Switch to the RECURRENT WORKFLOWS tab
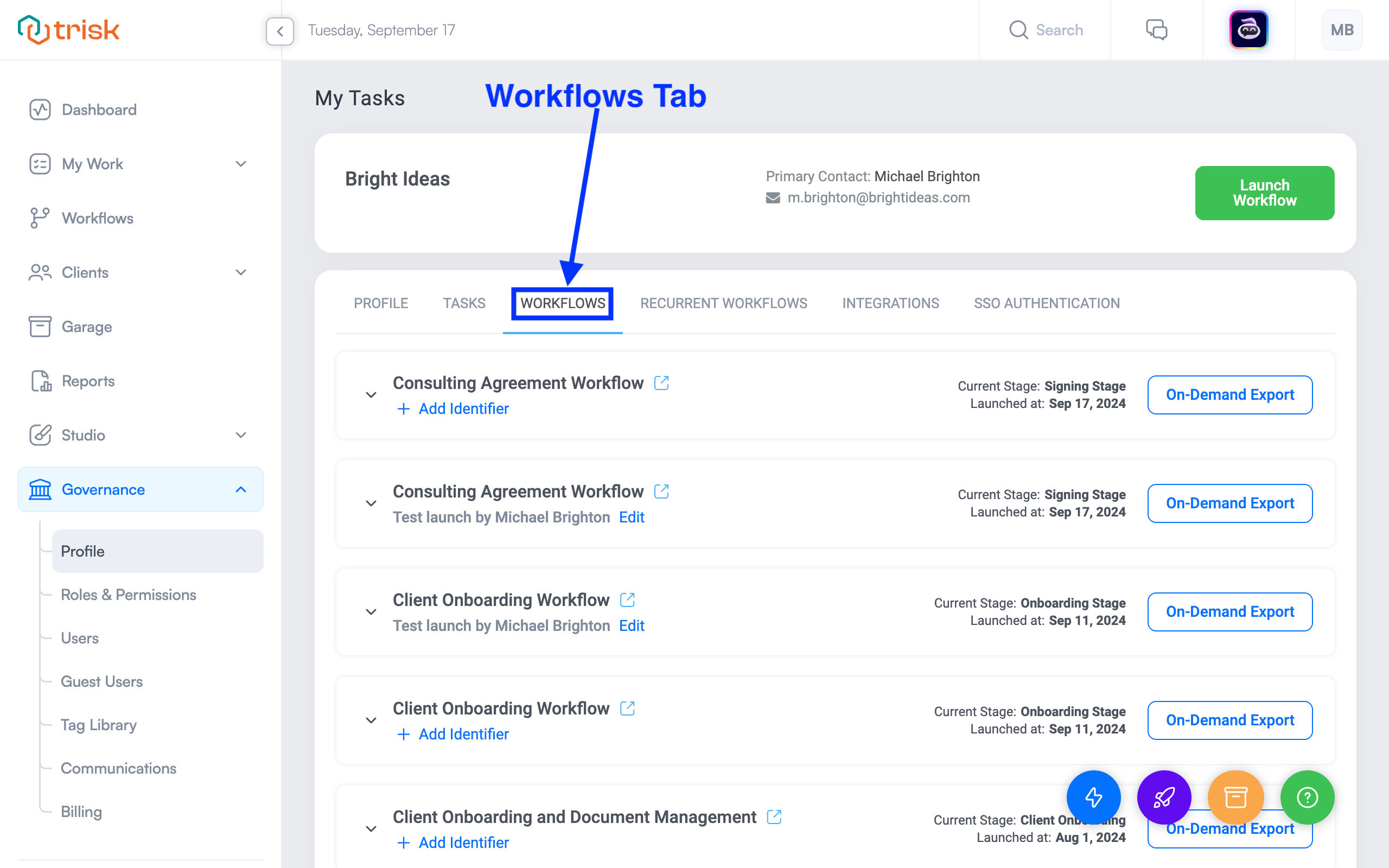1389x868 pixels. pos(725,303)
